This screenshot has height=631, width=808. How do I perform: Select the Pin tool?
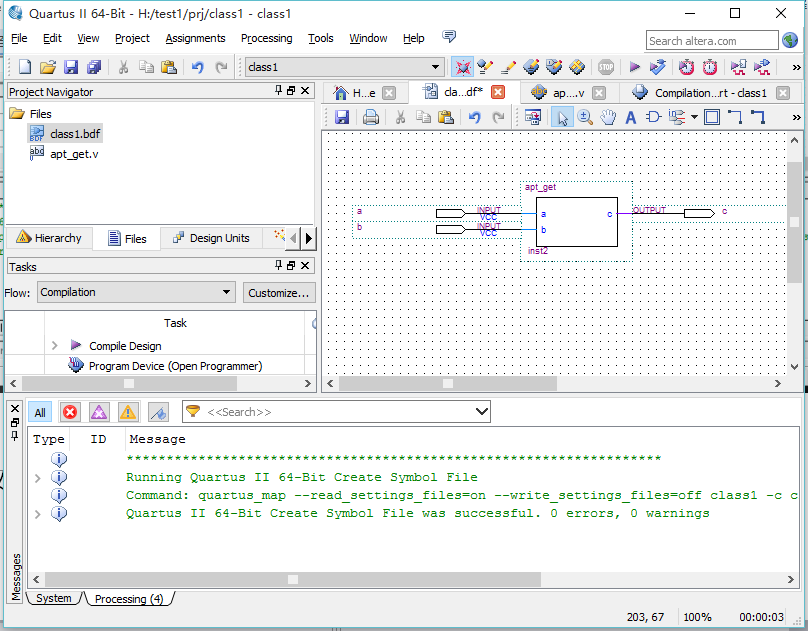tap(677, 117)
